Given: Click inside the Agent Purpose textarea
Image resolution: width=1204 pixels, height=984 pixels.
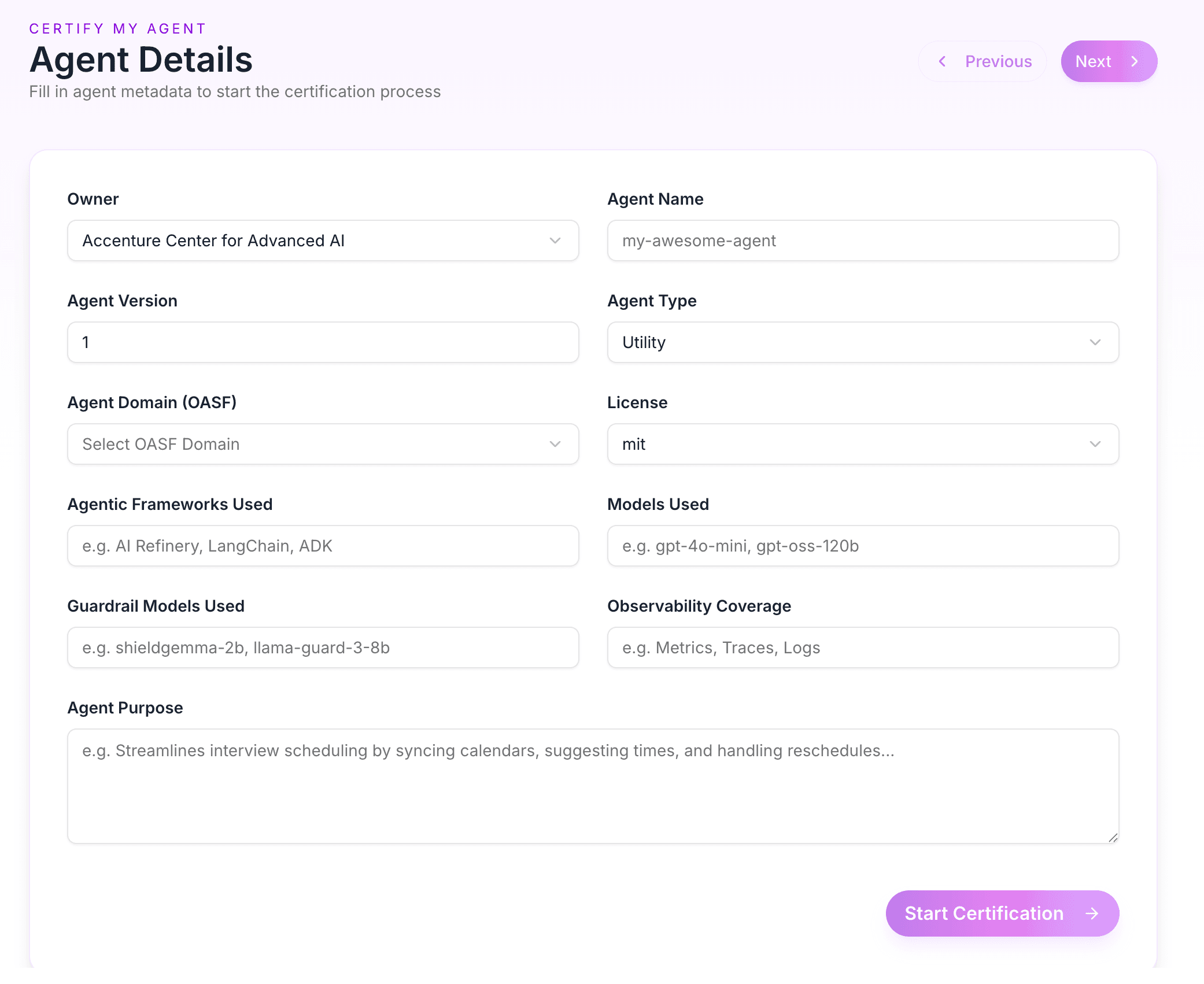Looking at the screenshot, I should 593,786.
